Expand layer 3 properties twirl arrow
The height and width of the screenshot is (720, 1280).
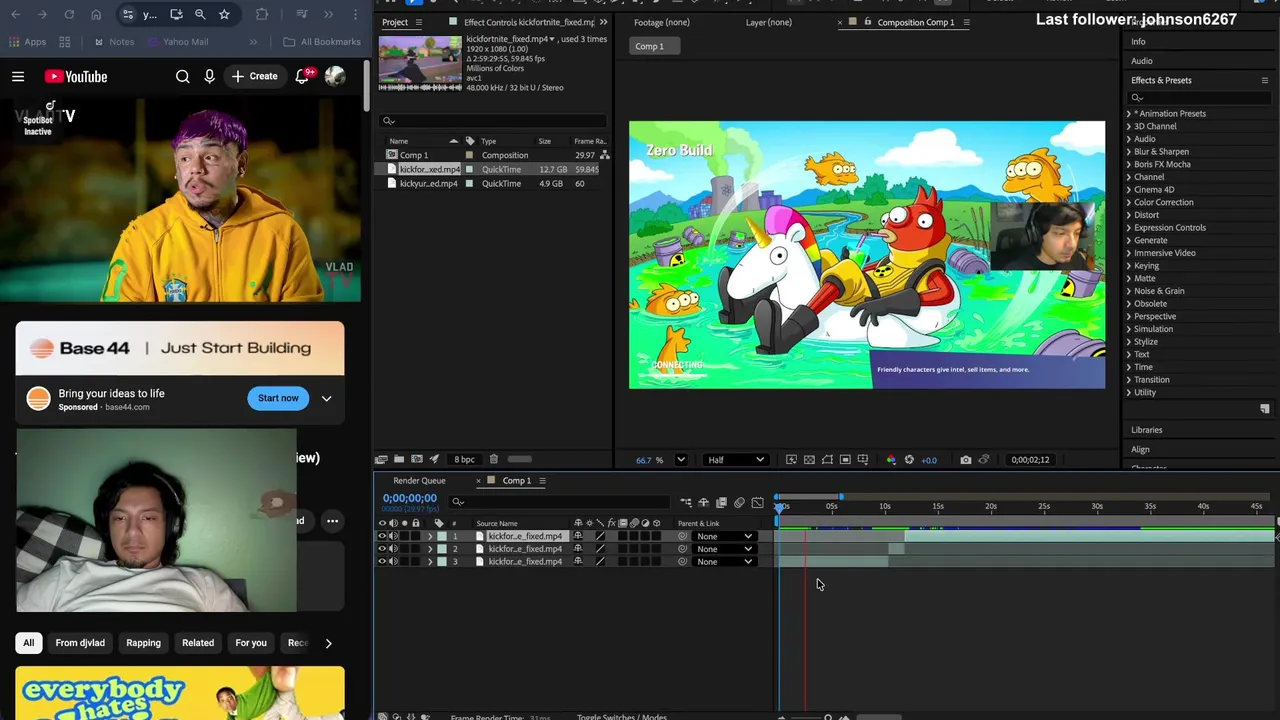click(x=430, y=562)
